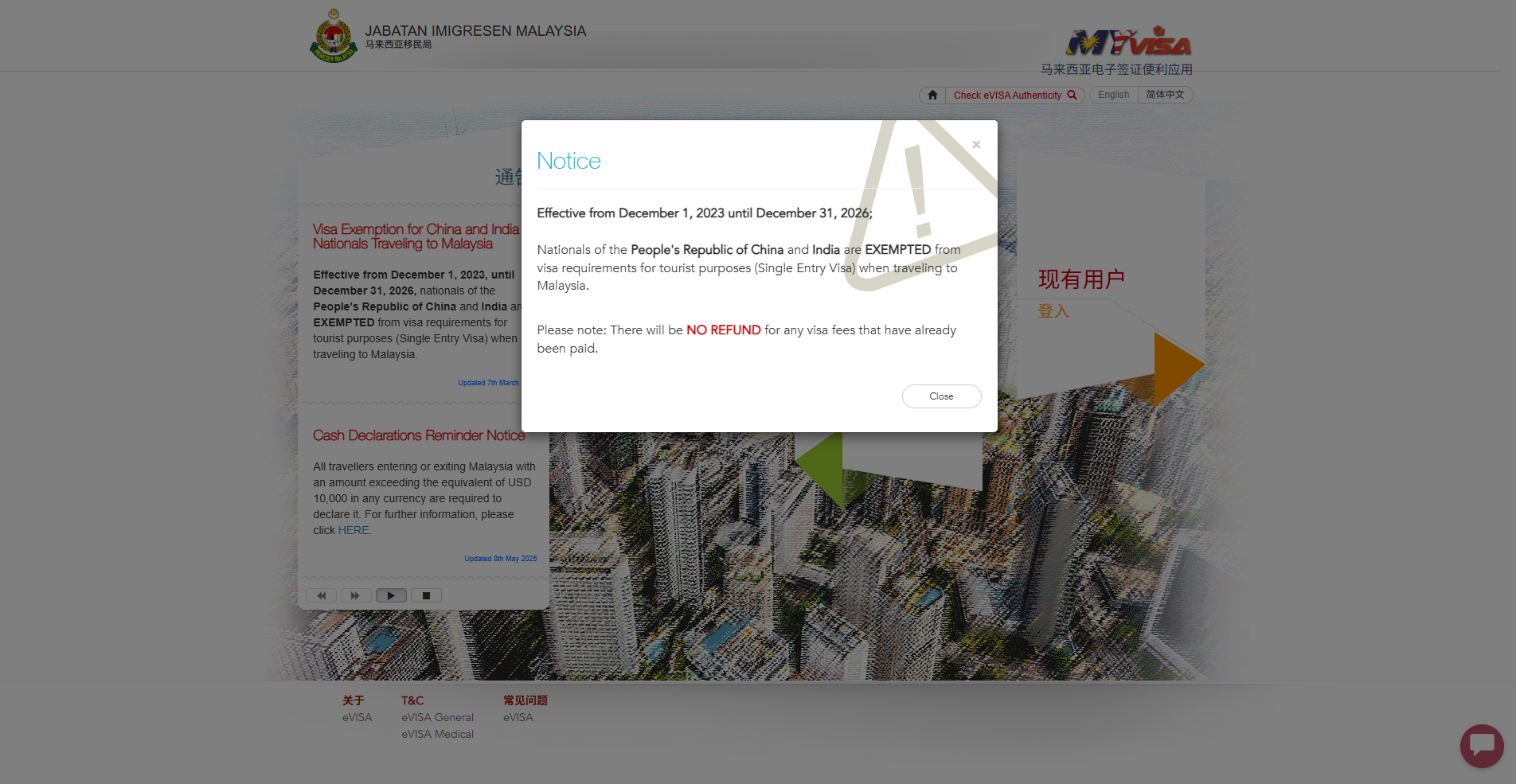Screen dimensions: 1516x784
Task: Stop the notices slideshow
Action: tap(425, 595)
